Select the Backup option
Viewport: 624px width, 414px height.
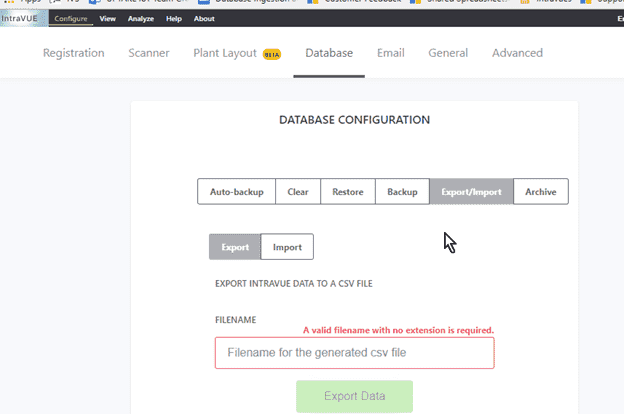pos(402,191)
